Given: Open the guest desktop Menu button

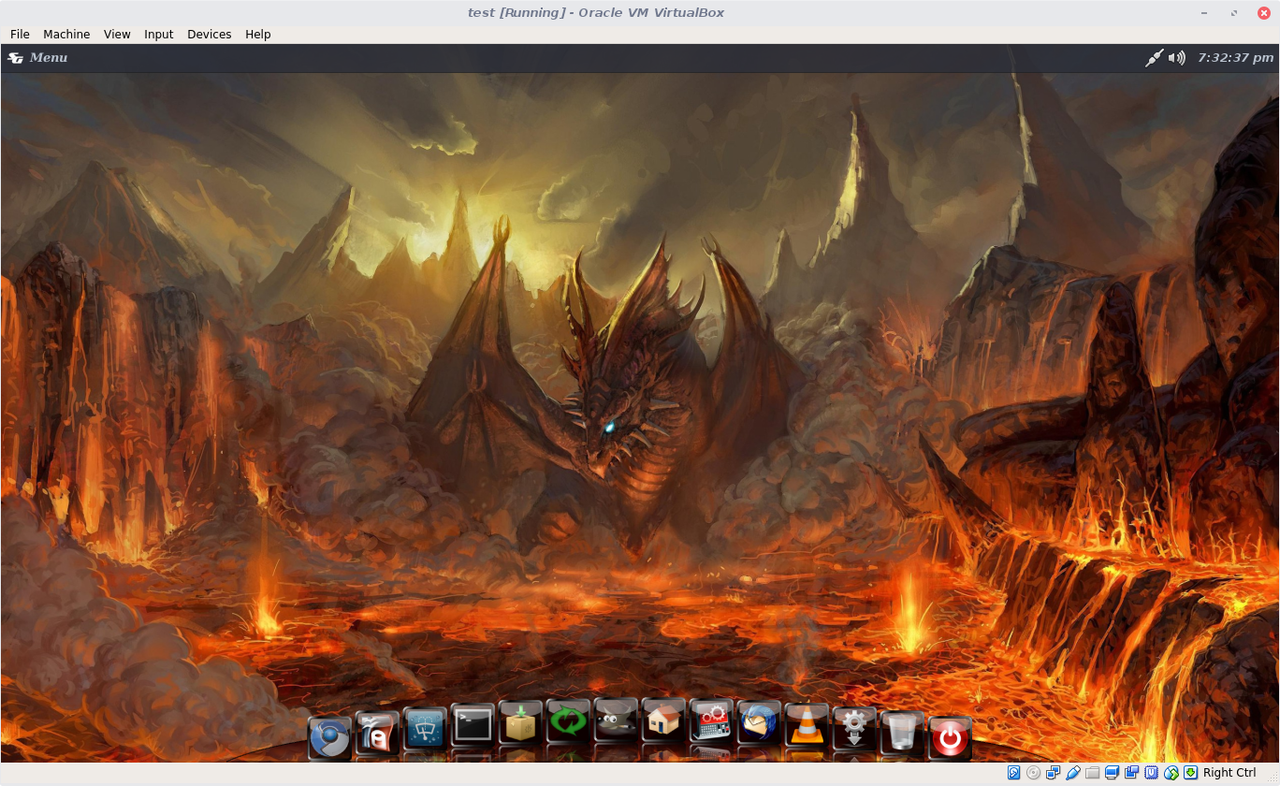Looking at the screenshot, I should click(x=38, y=58).
